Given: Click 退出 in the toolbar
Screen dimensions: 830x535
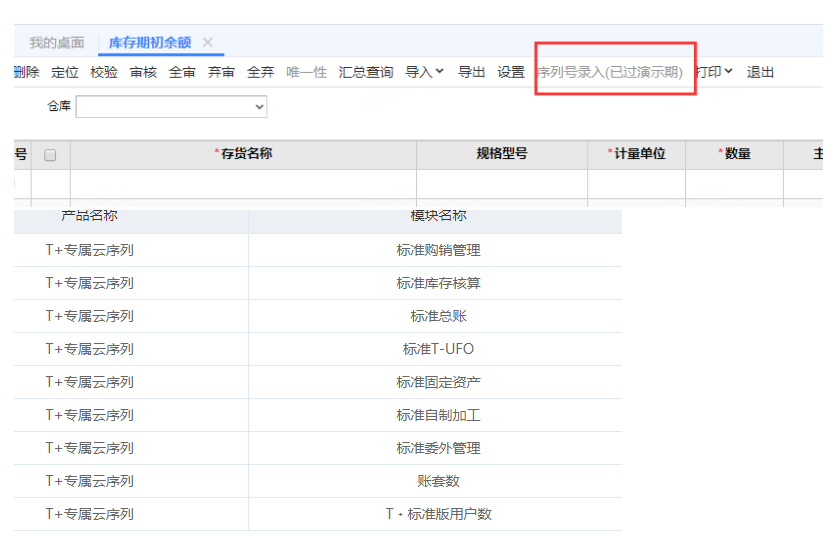Looking at the screenshot, I should tap(760, 72).
